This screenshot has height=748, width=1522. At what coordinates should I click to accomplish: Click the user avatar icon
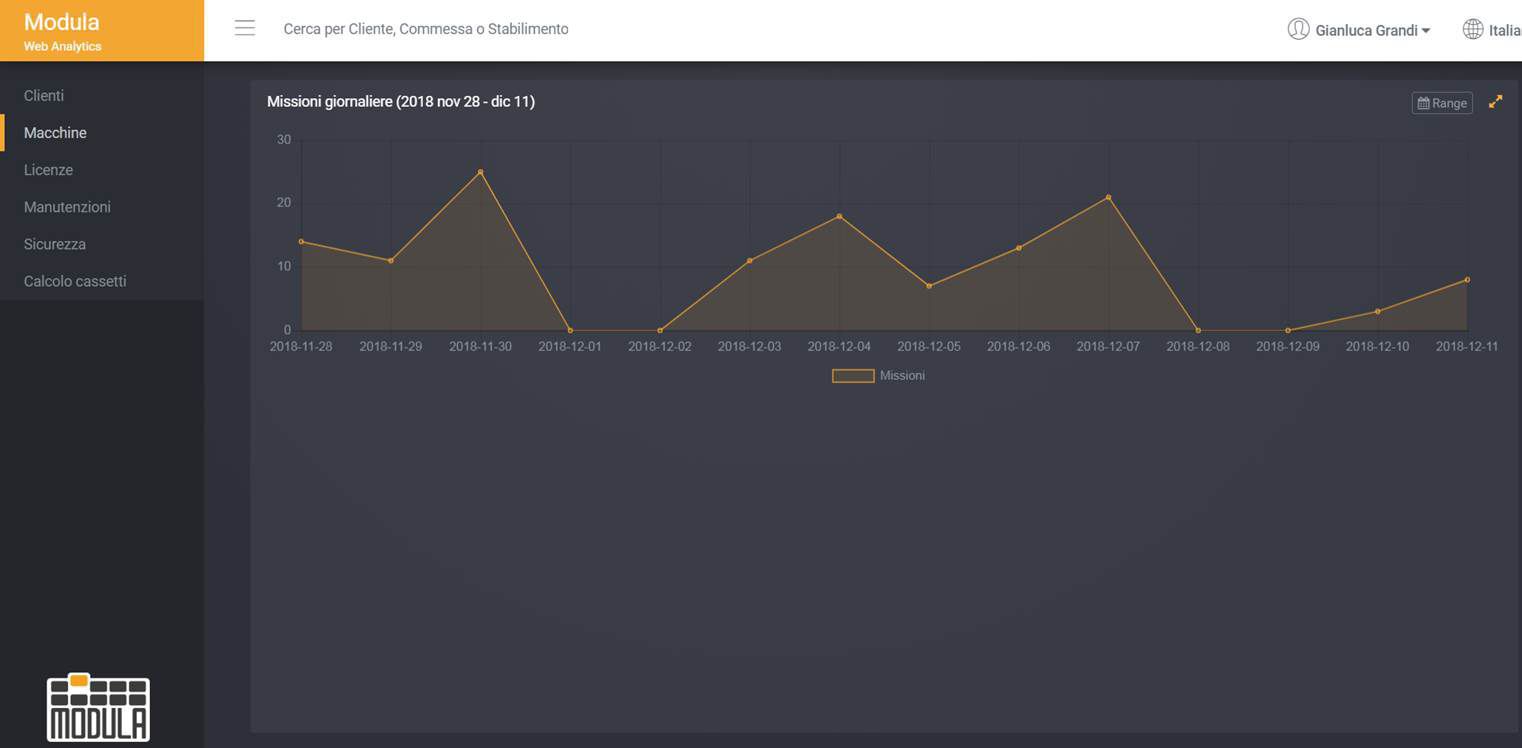[1298, 29]
